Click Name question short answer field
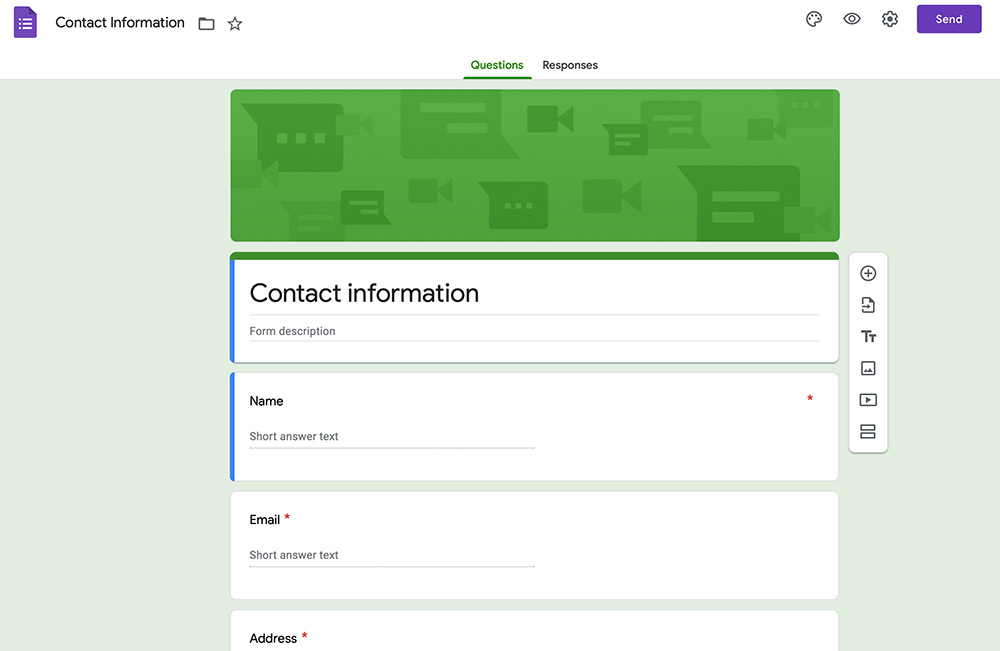1000x651 pixels. [392, 437]
